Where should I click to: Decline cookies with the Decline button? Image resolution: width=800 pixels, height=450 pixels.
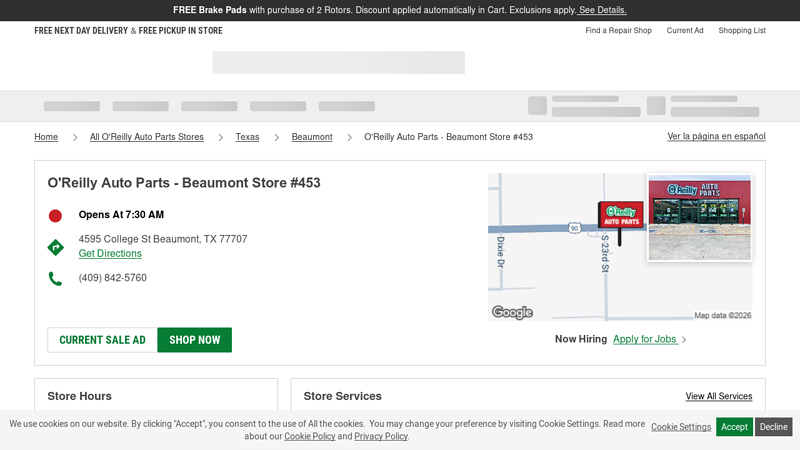tap(773, 427)
